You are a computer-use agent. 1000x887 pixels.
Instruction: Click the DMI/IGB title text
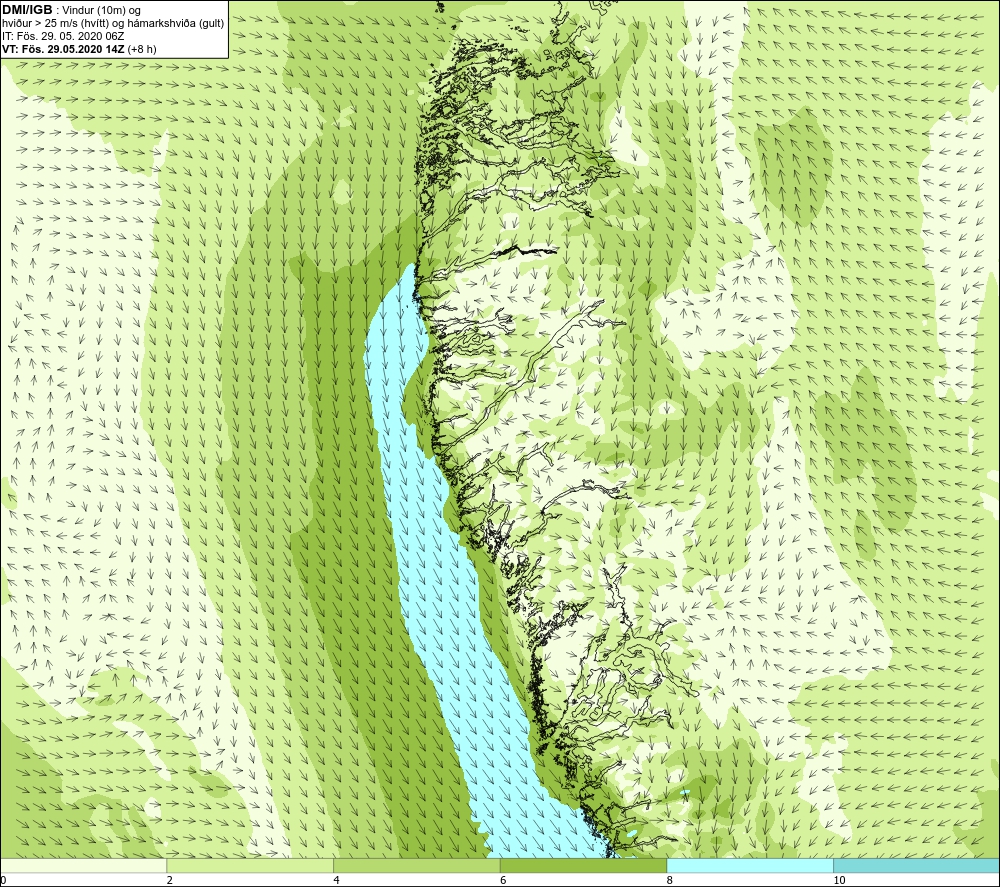pos(27,10)
